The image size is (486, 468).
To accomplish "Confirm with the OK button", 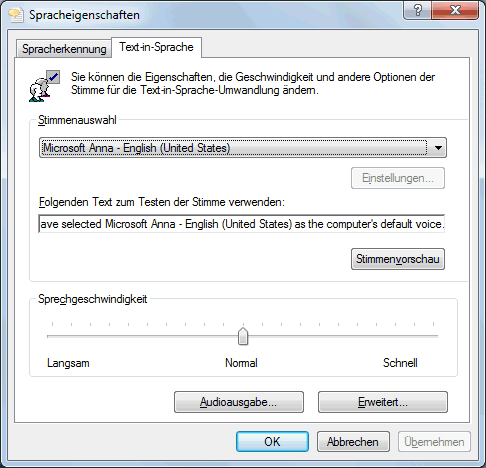I will pos(272,442).
